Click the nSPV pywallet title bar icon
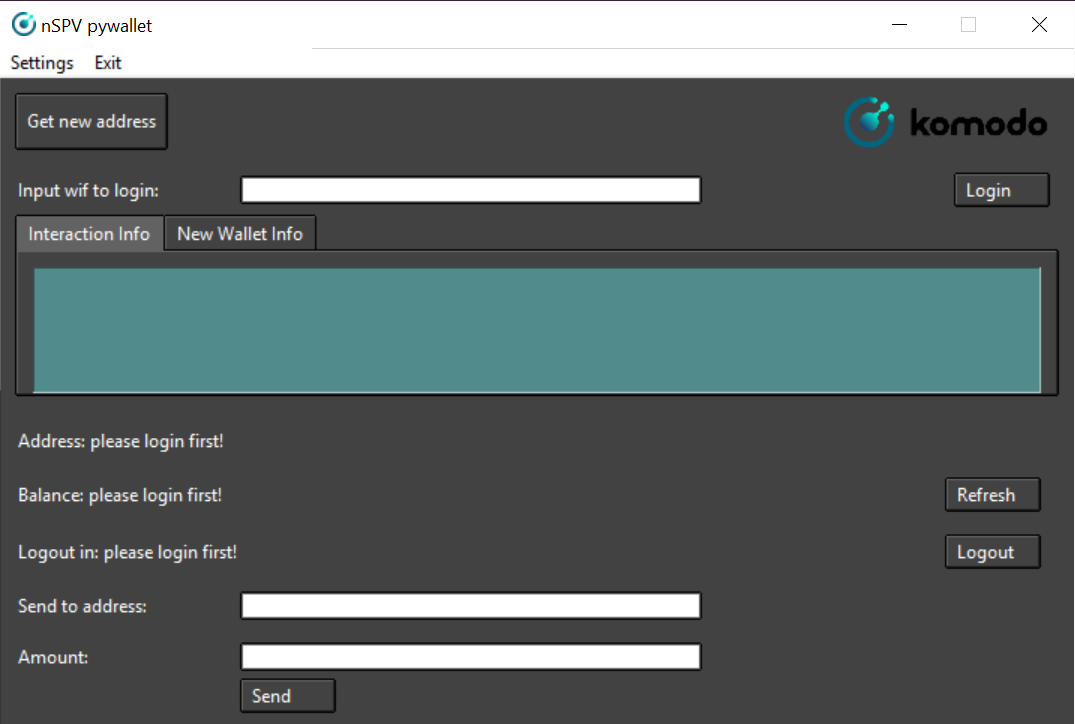The width and height of the screenshot is (1075, 724). coord(23,25)
